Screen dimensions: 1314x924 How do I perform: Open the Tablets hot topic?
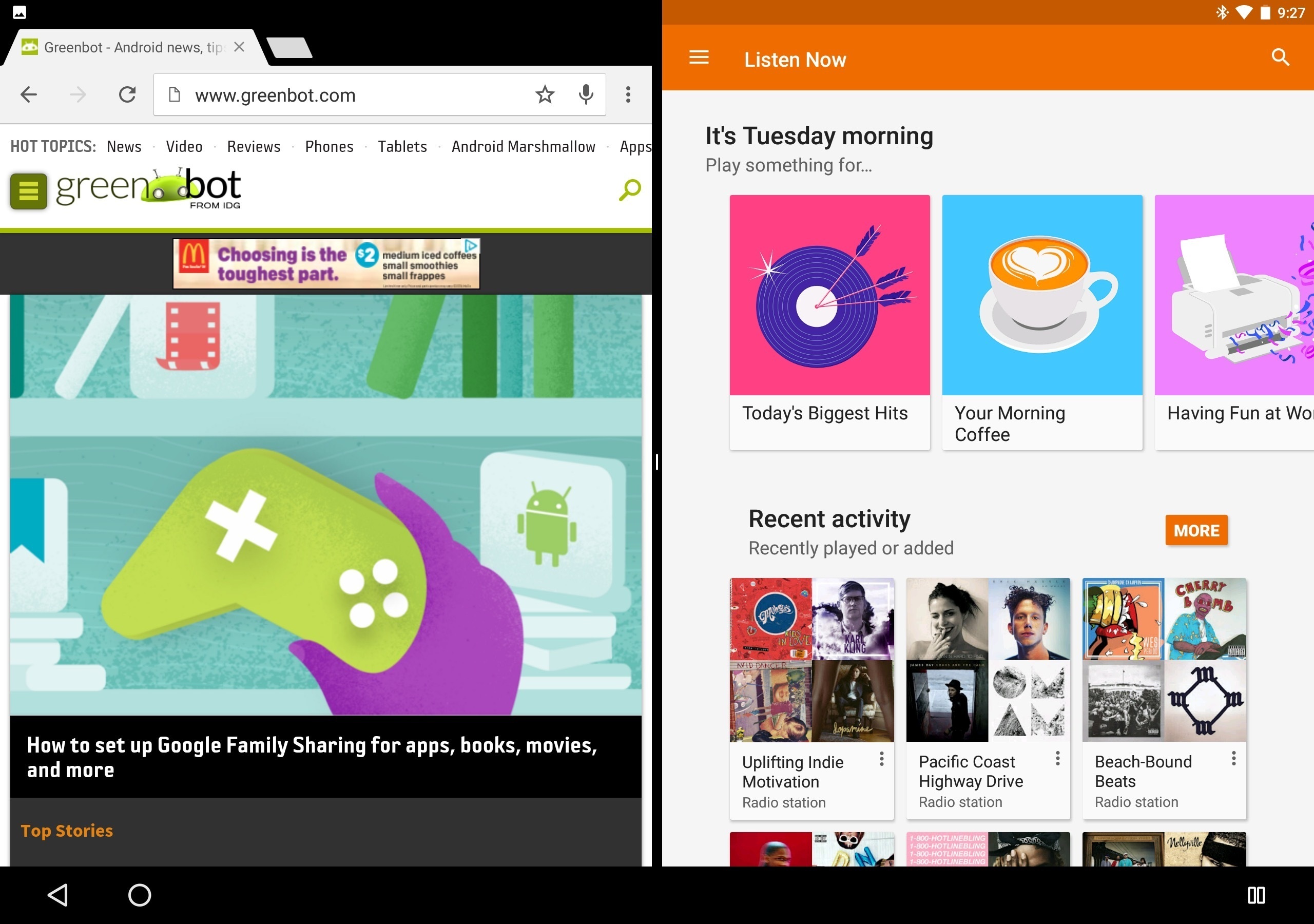pyautogui.click(x=402, y=147)
